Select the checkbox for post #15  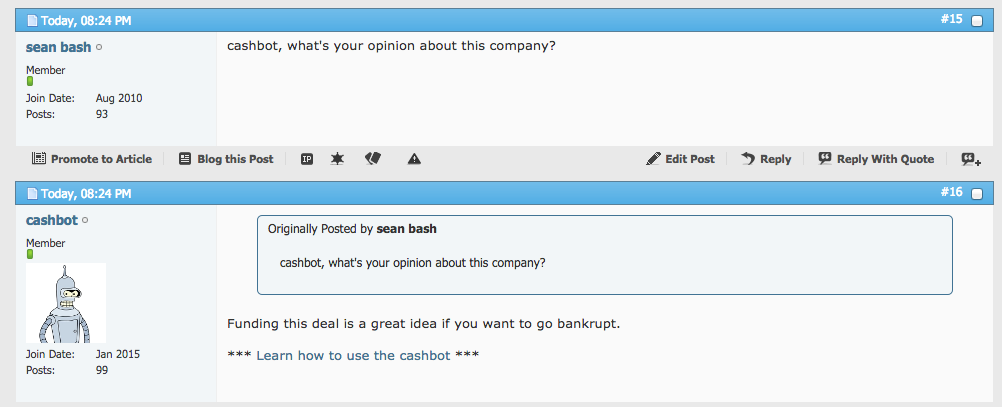977,20
